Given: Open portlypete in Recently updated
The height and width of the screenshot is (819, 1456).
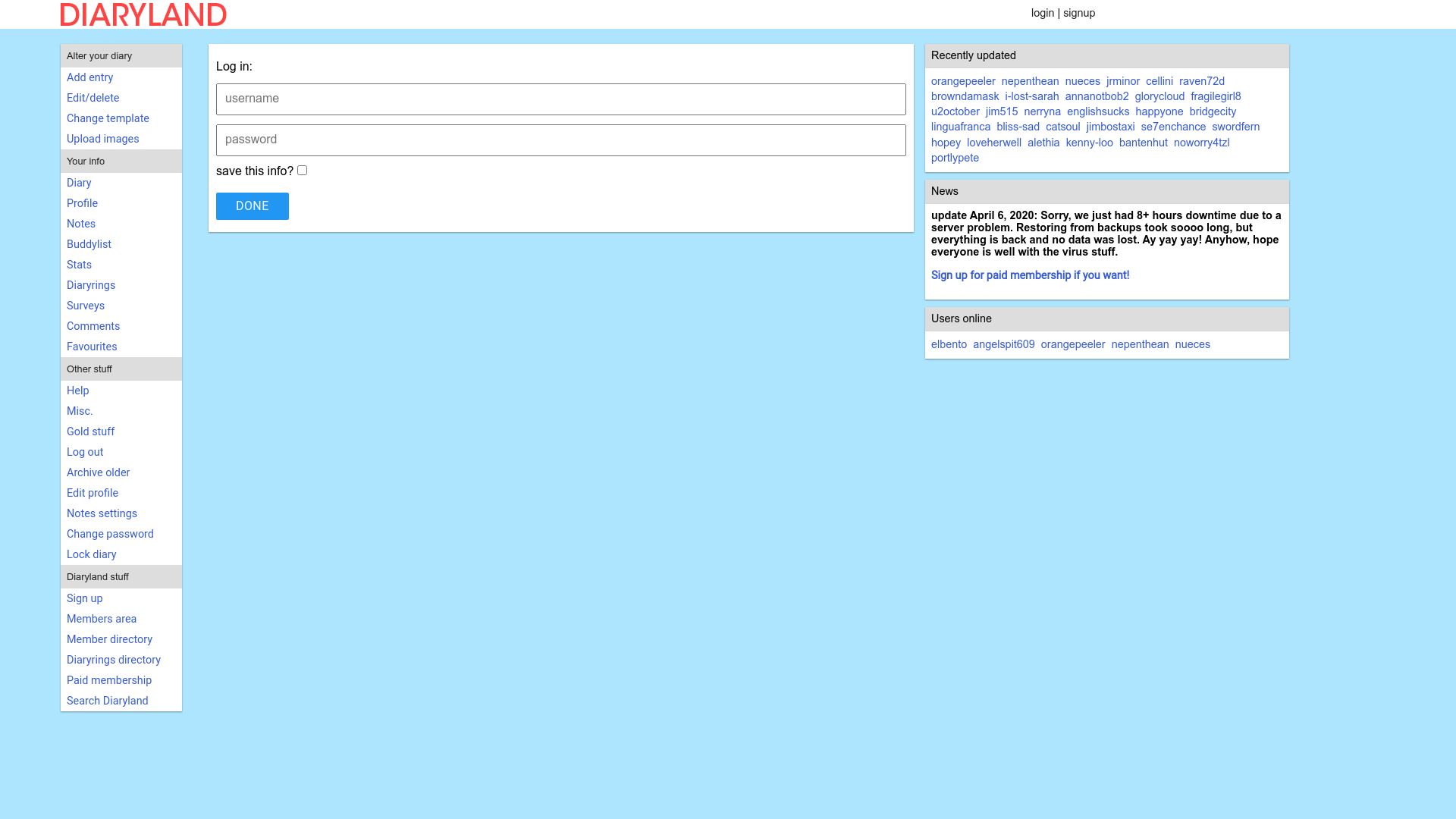Looking at the screenshot, I should click(955, 158).
